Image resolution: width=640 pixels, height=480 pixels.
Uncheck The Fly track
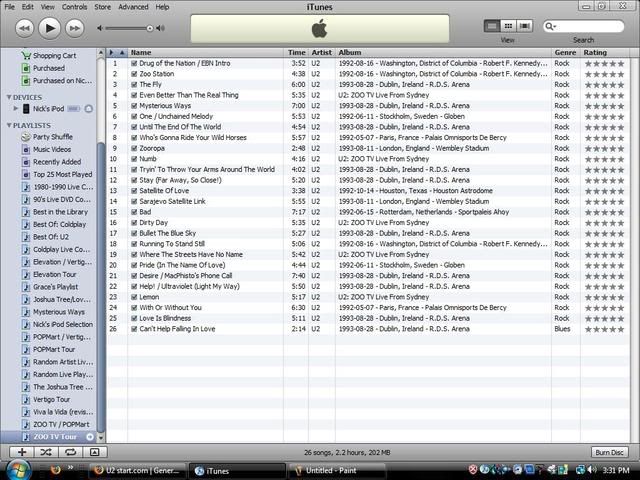pyautogui.click(x=134, y=84)
